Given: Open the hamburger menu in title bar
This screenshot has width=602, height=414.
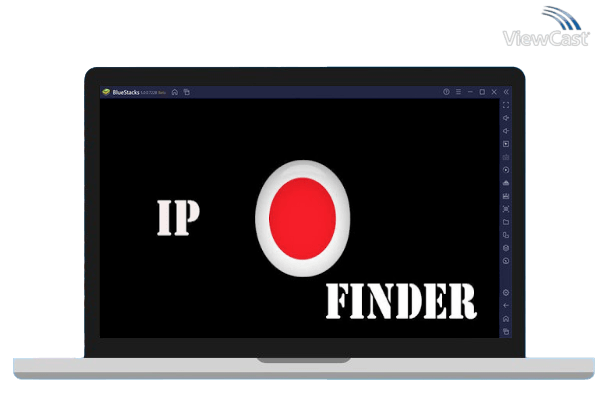Looking at the screenshot, I should [458, 92].
